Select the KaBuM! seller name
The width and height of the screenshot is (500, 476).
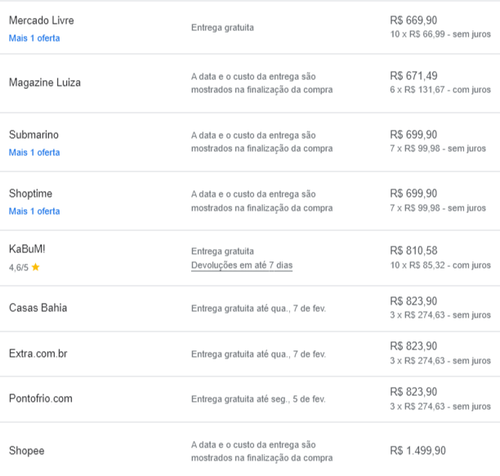(27, 249)
